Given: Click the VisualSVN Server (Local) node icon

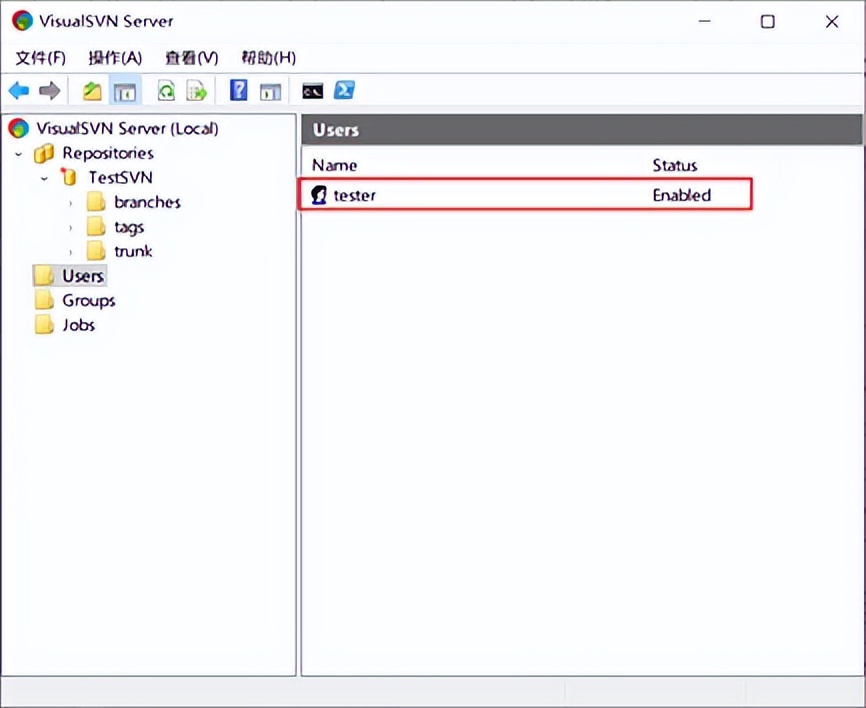Looking at the screenshot, I should (19, 128).
